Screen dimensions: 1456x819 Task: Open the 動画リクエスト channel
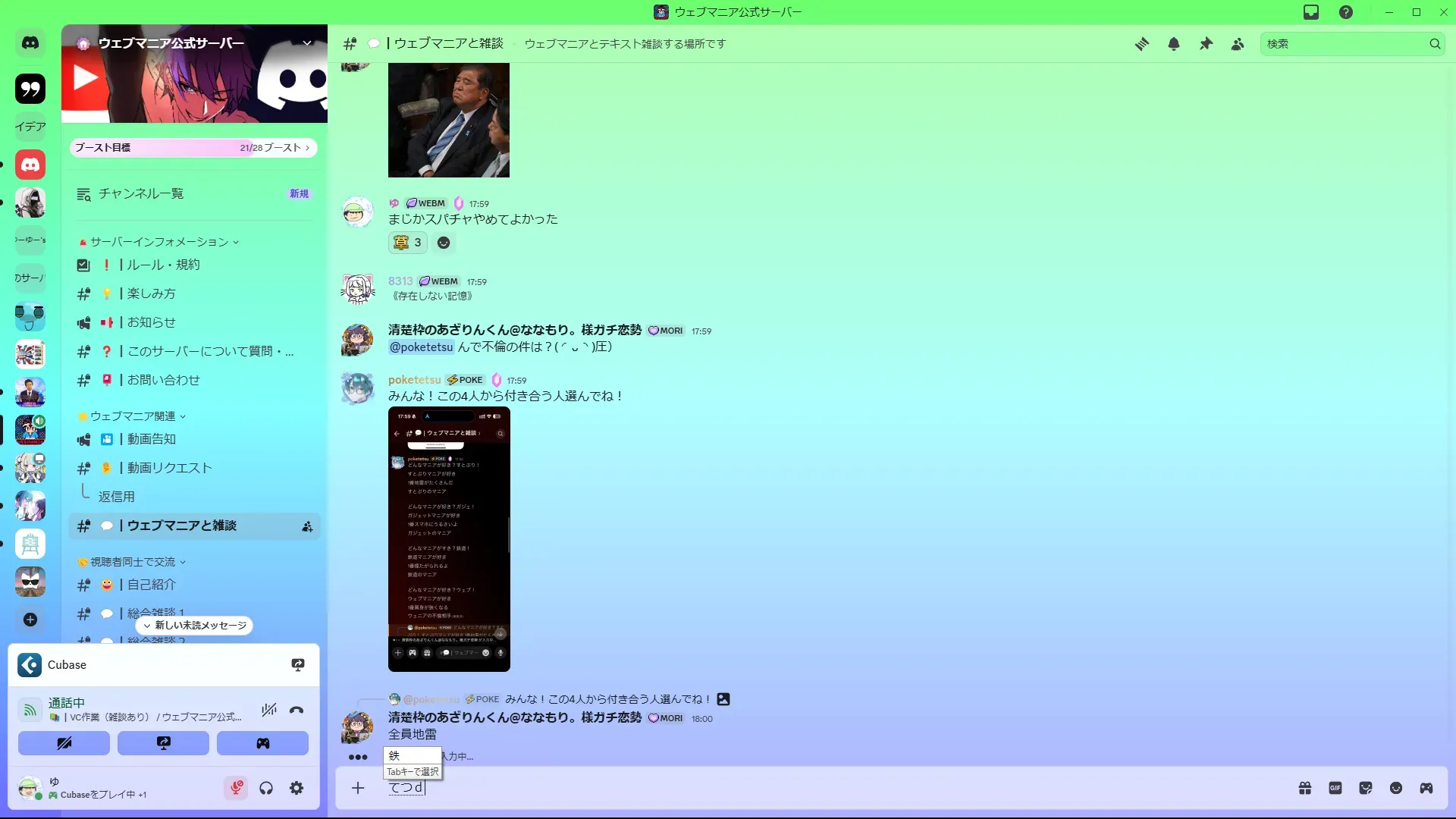click(169, 468)
